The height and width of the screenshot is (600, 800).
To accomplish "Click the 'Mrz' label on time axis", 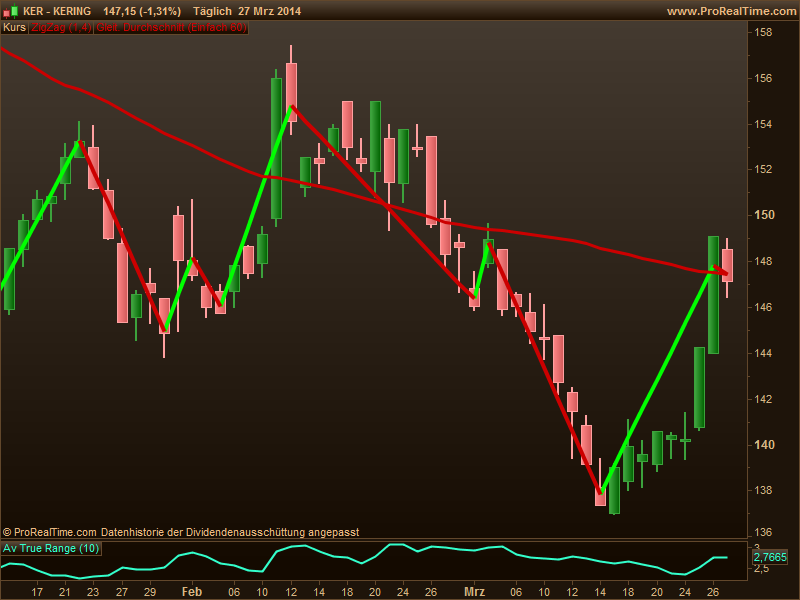I will pyautogui.click(x=474, y=592).
